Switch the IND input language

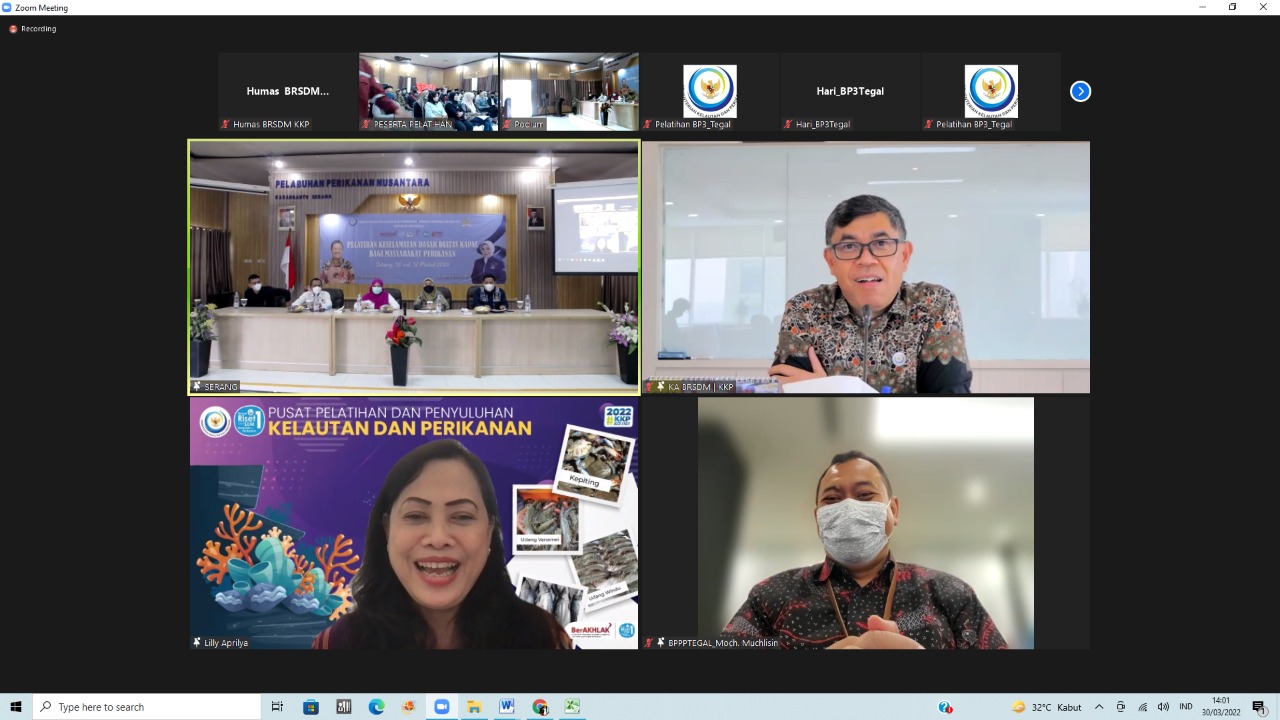point(1186,707)
